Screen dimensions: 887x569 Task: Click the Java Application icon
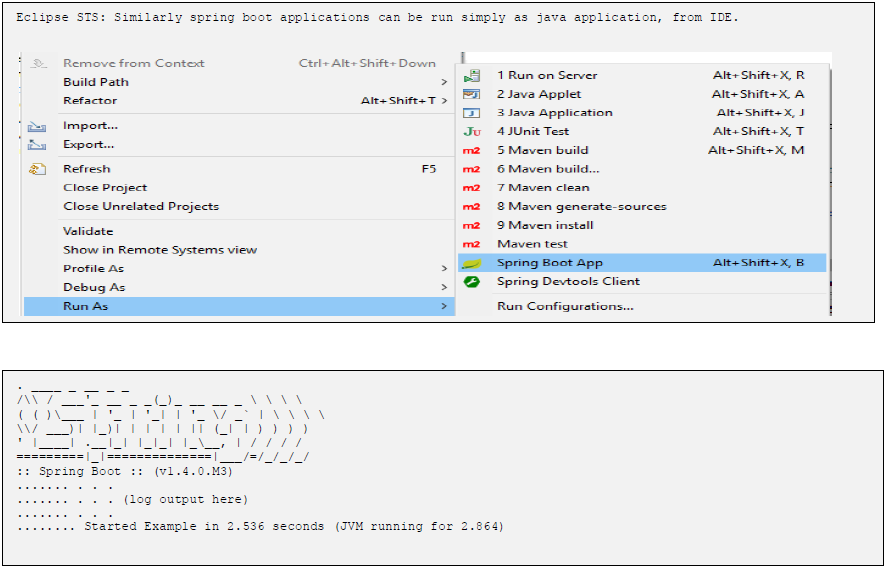tap(472, 113)
